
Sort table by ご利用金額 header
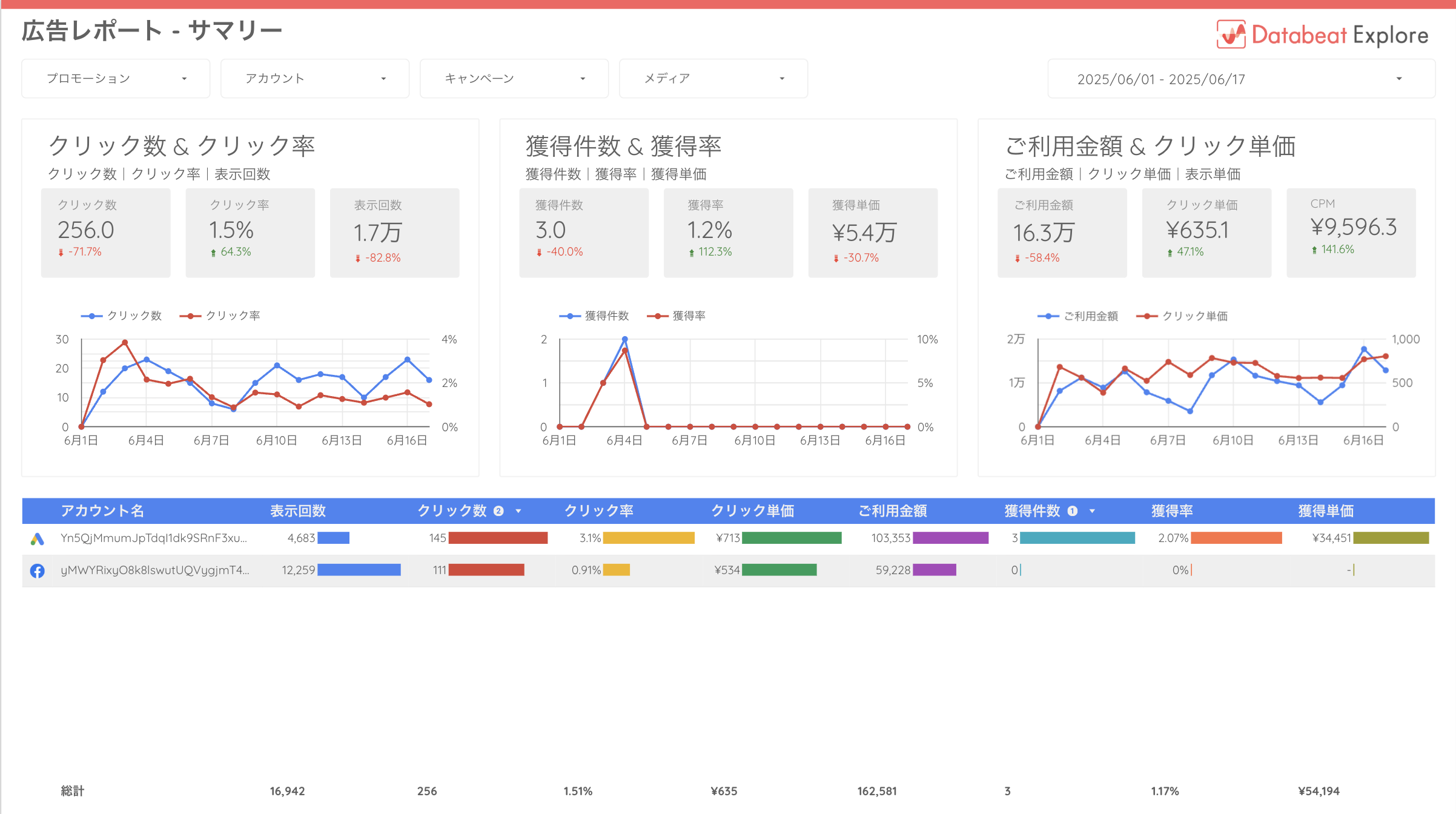893,511
